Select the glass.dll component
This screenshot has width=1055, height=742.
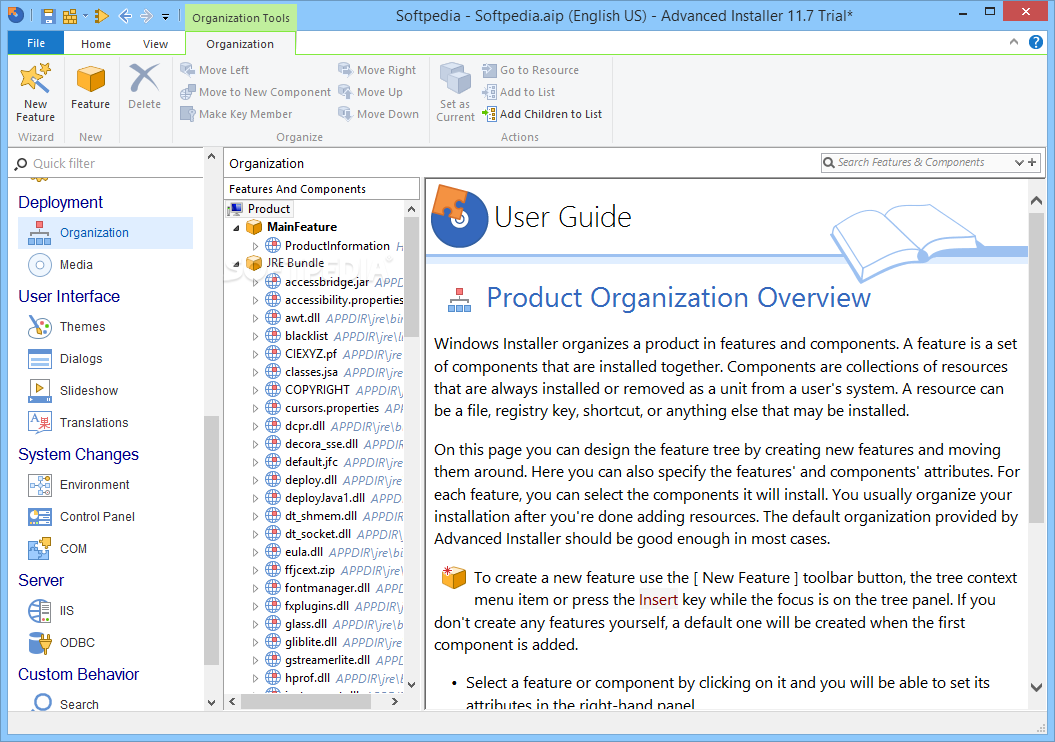click(x=305, y=624)
